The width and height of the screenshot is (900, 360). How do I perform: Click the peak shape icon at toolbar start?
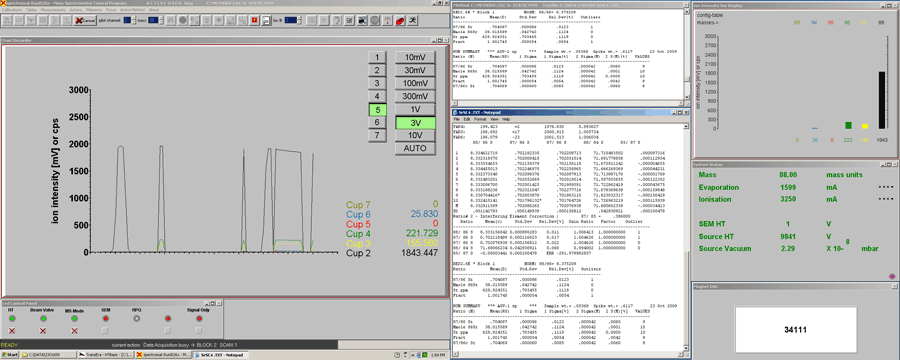7,20
